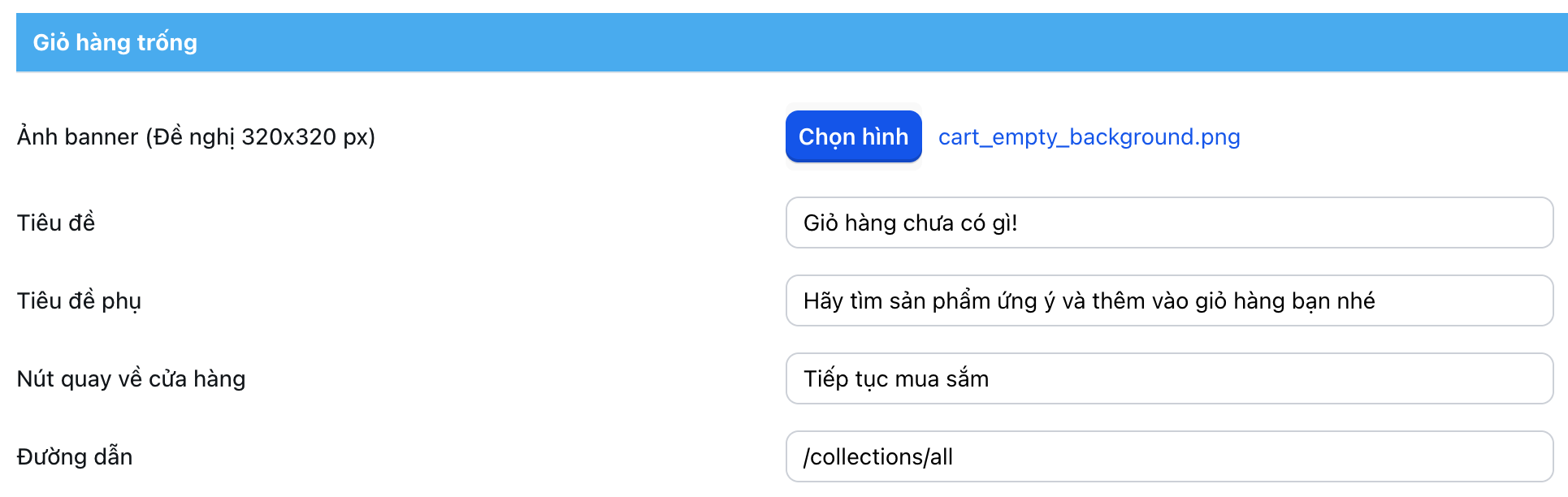Click the Chọn hình button
The height and width of the screenshot is (497, 1568).
[853, 136]
